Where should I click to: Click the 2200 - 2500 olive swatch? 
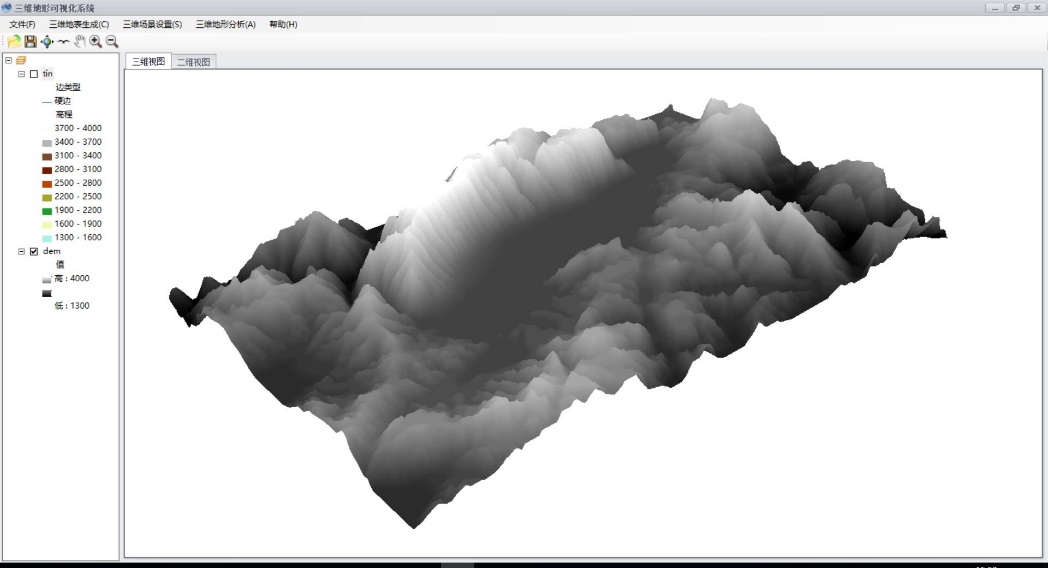pyautogui.click(x=47, y=198)
